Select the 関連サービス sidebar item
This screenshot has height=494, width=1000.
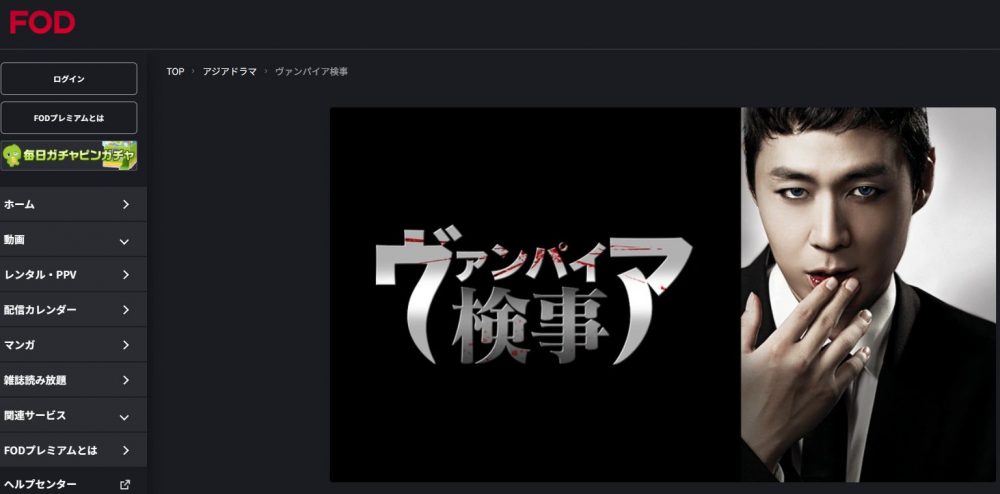73,416
